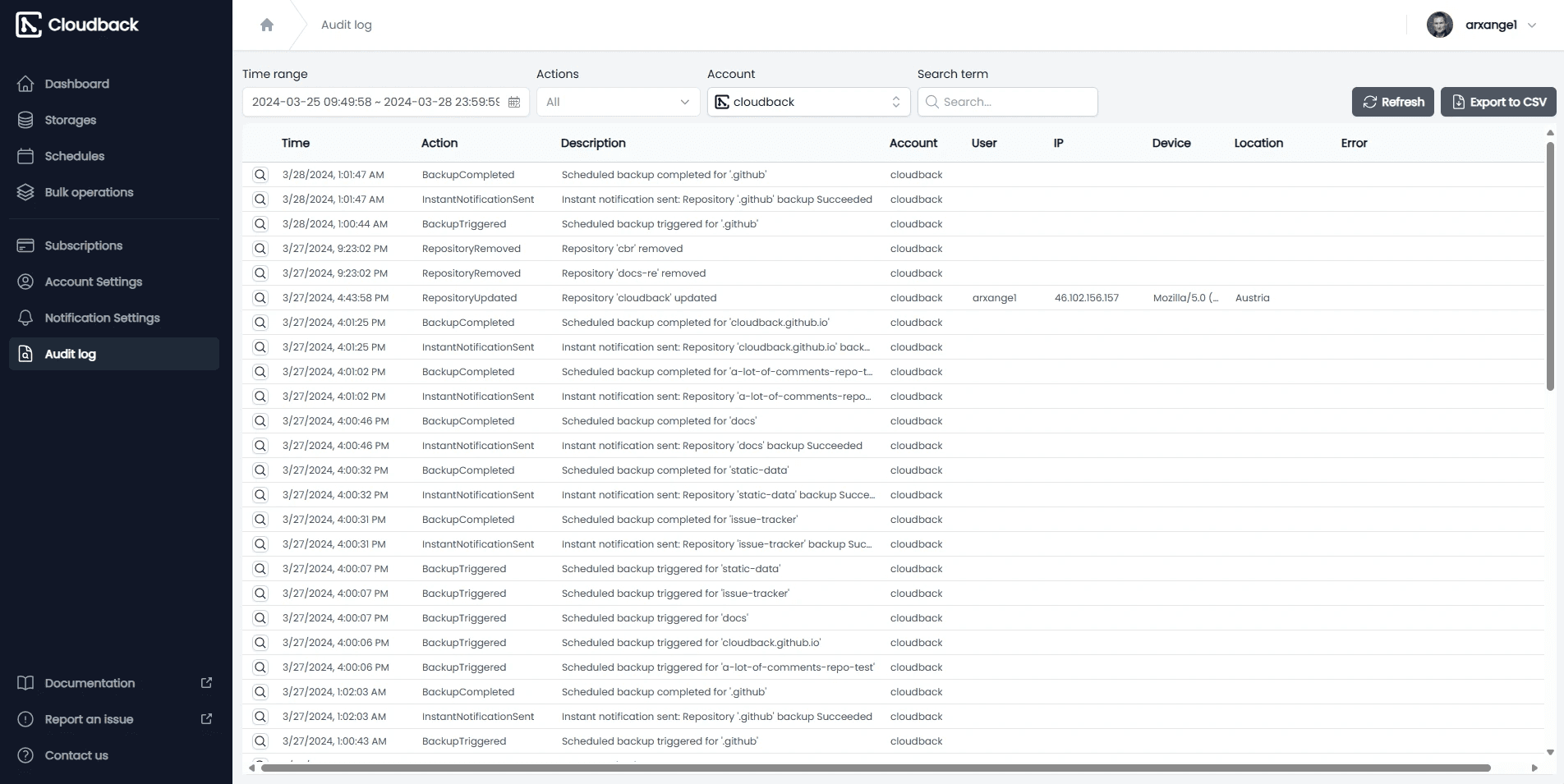Inspect triggered 'a-lot-of-comments-repo-test' row
The height and width of the screenshot is (784, 1564).
pyautogui.click(x=260, y=667)
